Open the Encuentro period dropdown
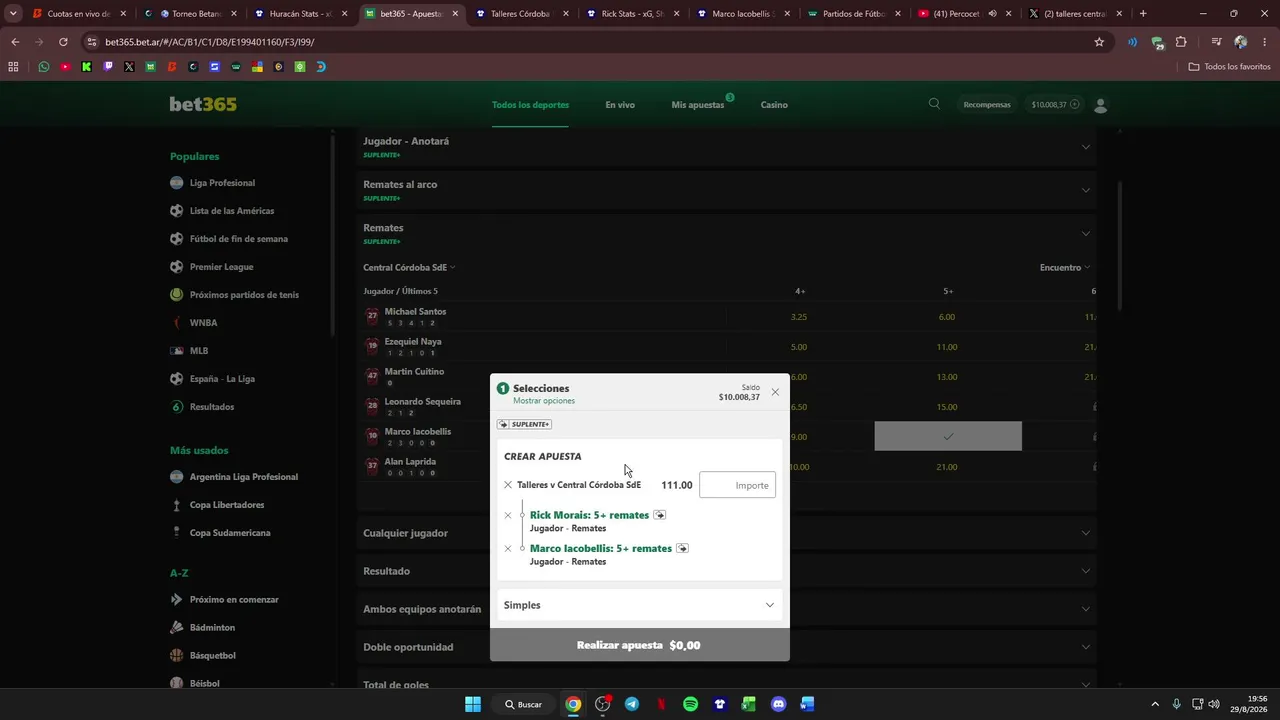1280x720 pixels. click(x=1064, y=267)
